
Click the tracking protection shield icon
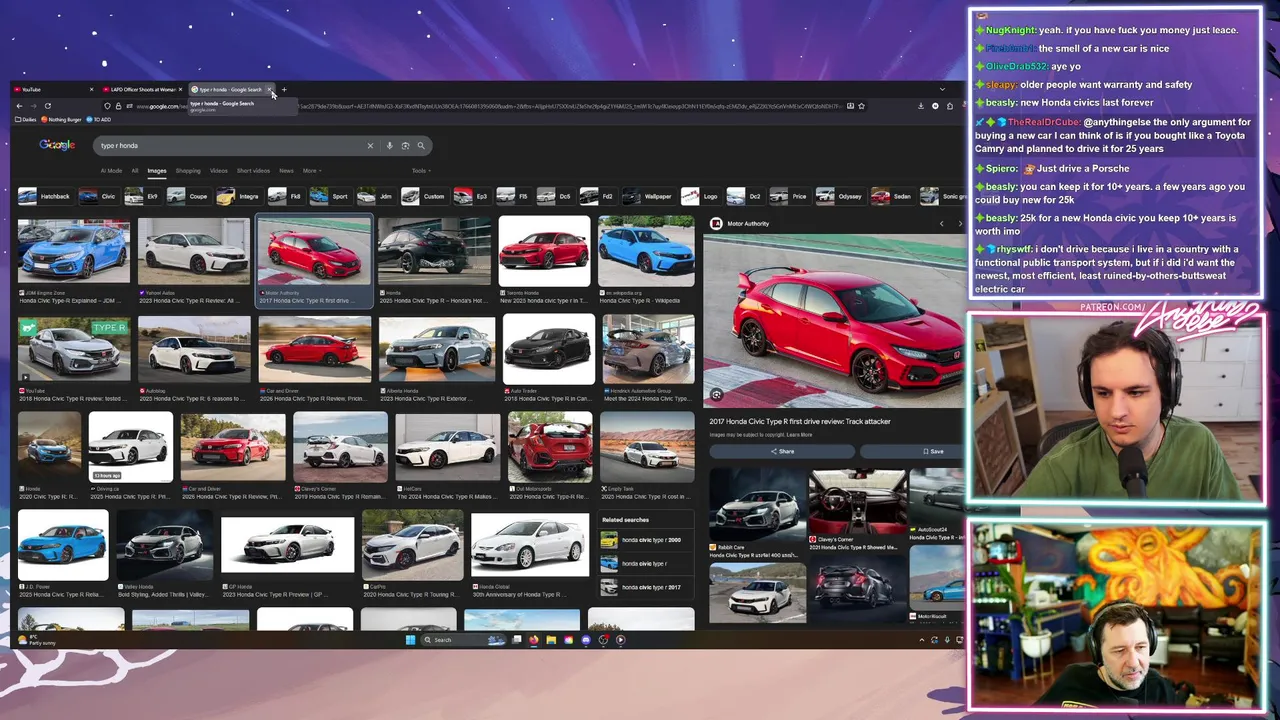pyautogui.click(x=107, y=106)
